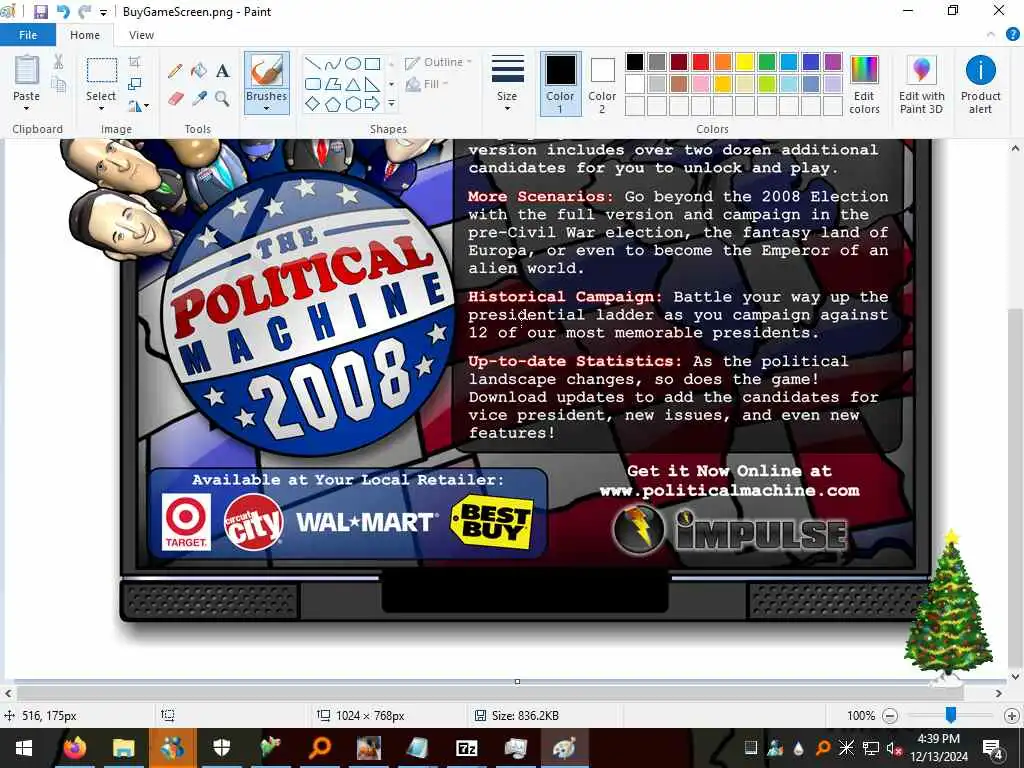The image size is (1024, 768).
Task: Choose the Oval shape
Action: tap(353, 63)
